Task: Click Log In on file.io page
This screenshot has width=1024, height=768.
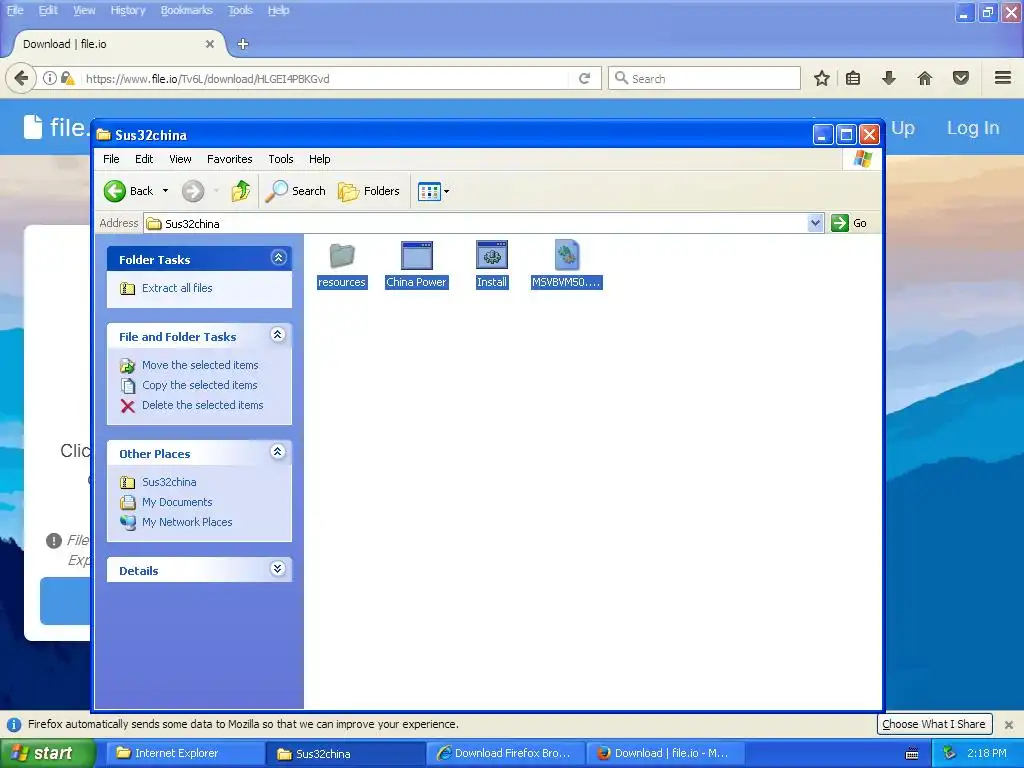Action: point(973,128)
